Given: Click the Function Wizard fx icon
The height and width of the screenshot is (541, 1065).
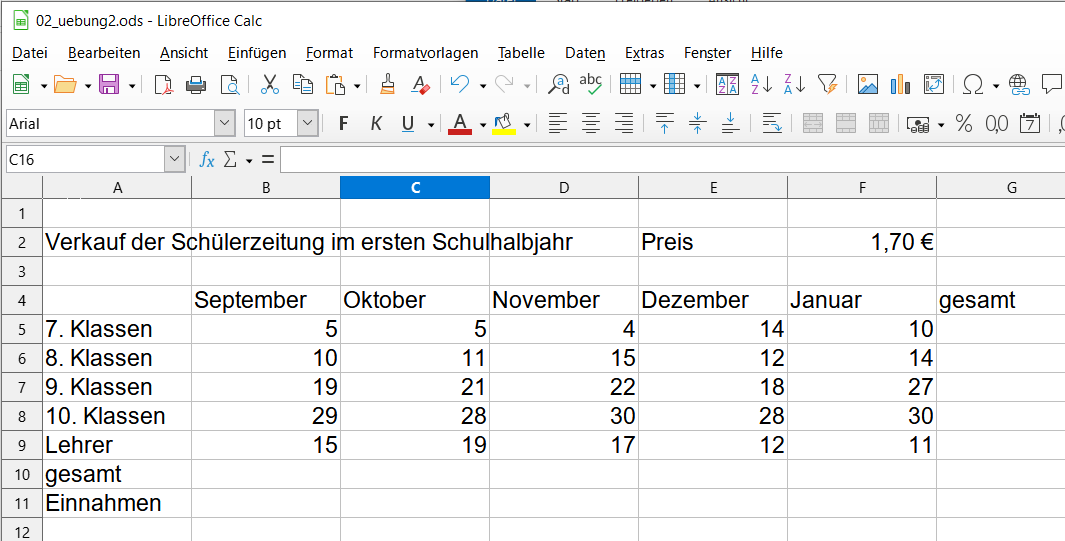Looking at the screenshot, I should pyautogui.click(x=206, y=159).
